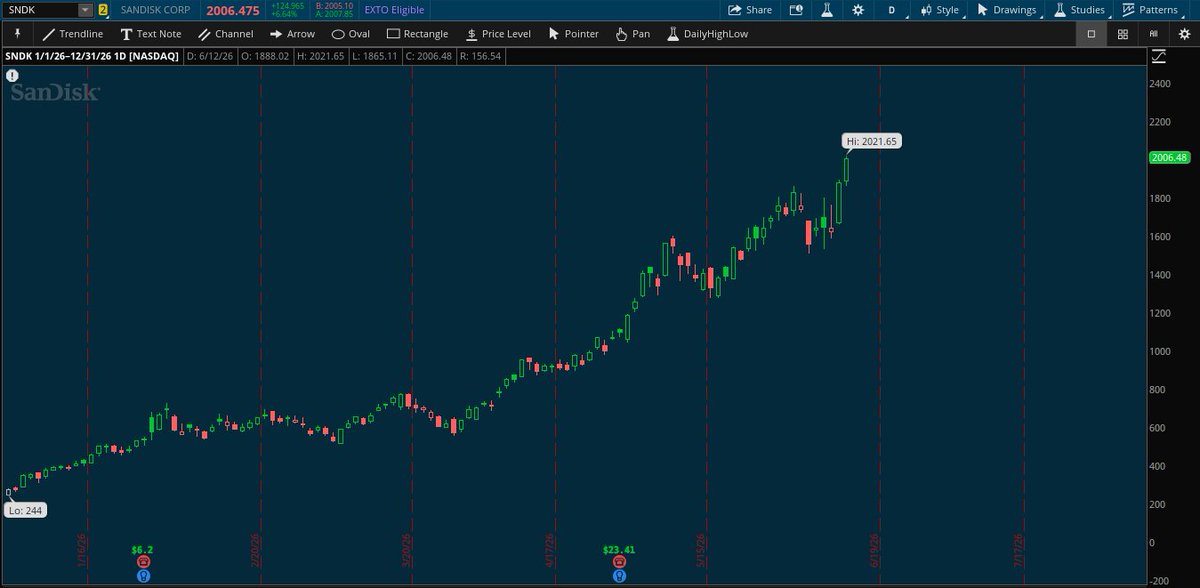
Task: Click the L: 1865.11 low value
Action: coord(375,57)
